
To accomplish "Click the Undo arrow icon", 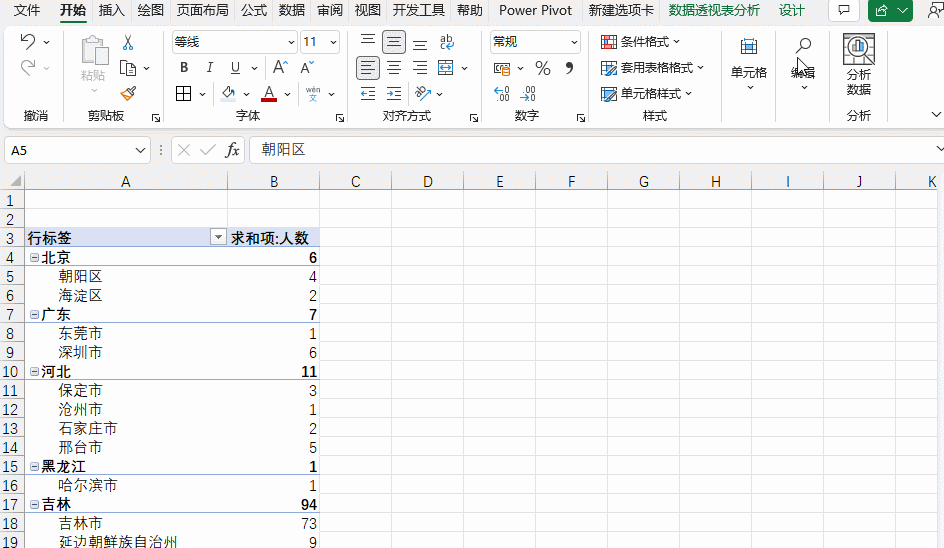I will pyautogui.click(x=27, y=42).
